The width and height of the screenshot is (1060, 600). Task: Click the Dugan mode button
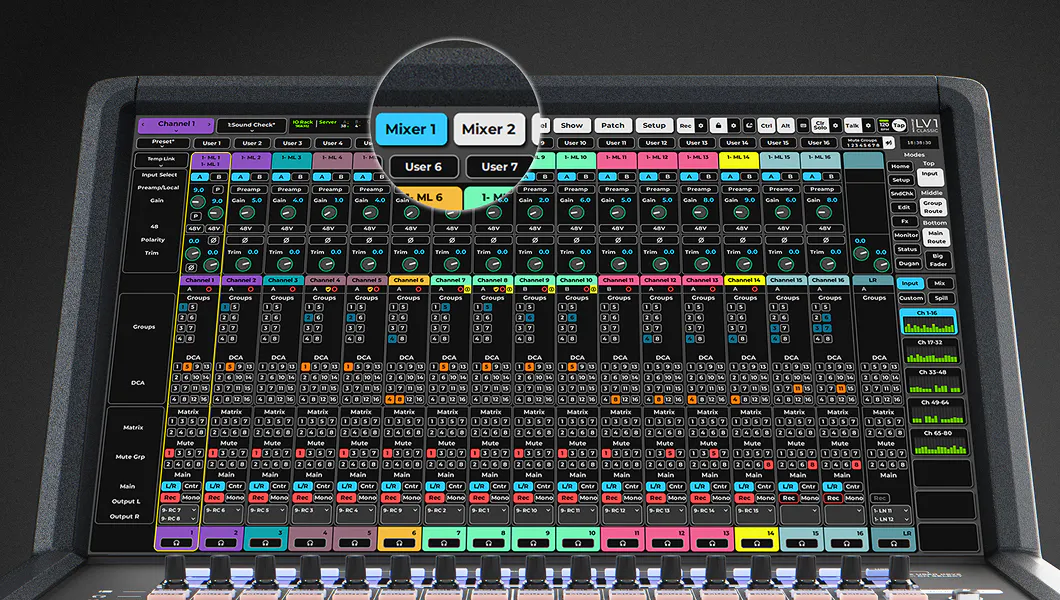coord(909,264)
